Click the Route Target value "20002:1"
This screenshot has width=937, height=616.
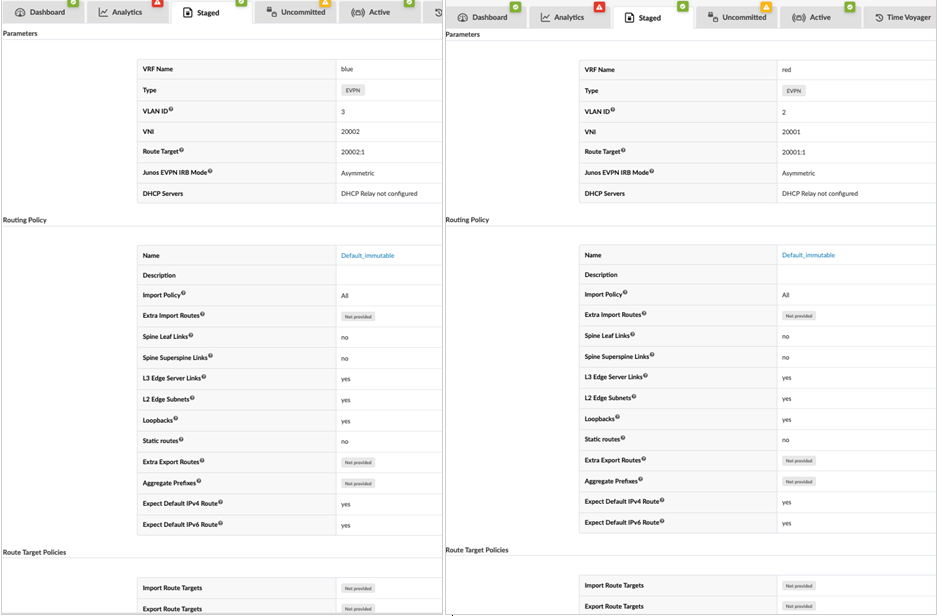pyautogui.click(x=353, y=152)
